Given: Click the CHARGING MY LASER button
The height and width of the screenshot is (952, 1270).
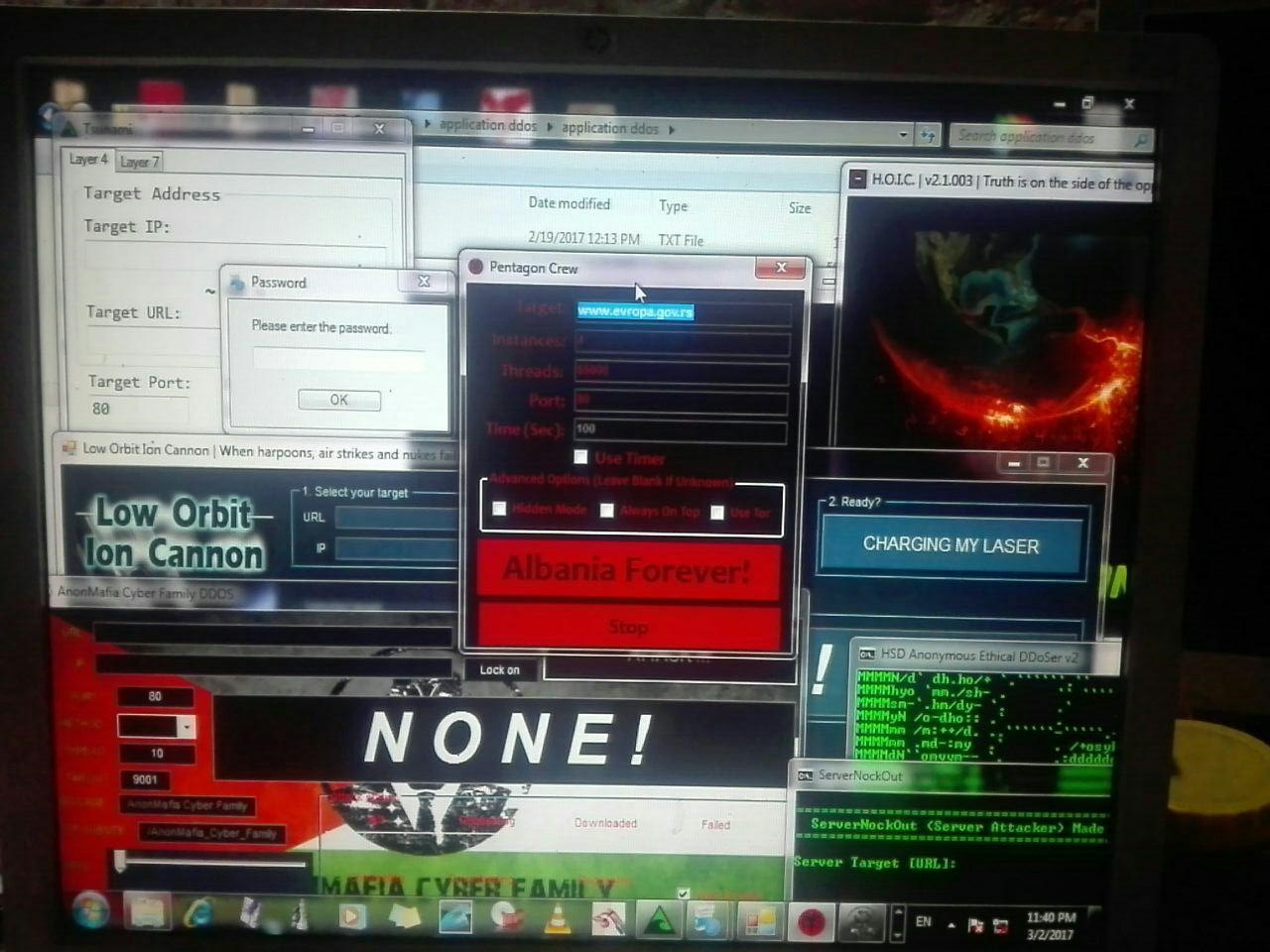Looking at the screenshot, I should point(951,544).
